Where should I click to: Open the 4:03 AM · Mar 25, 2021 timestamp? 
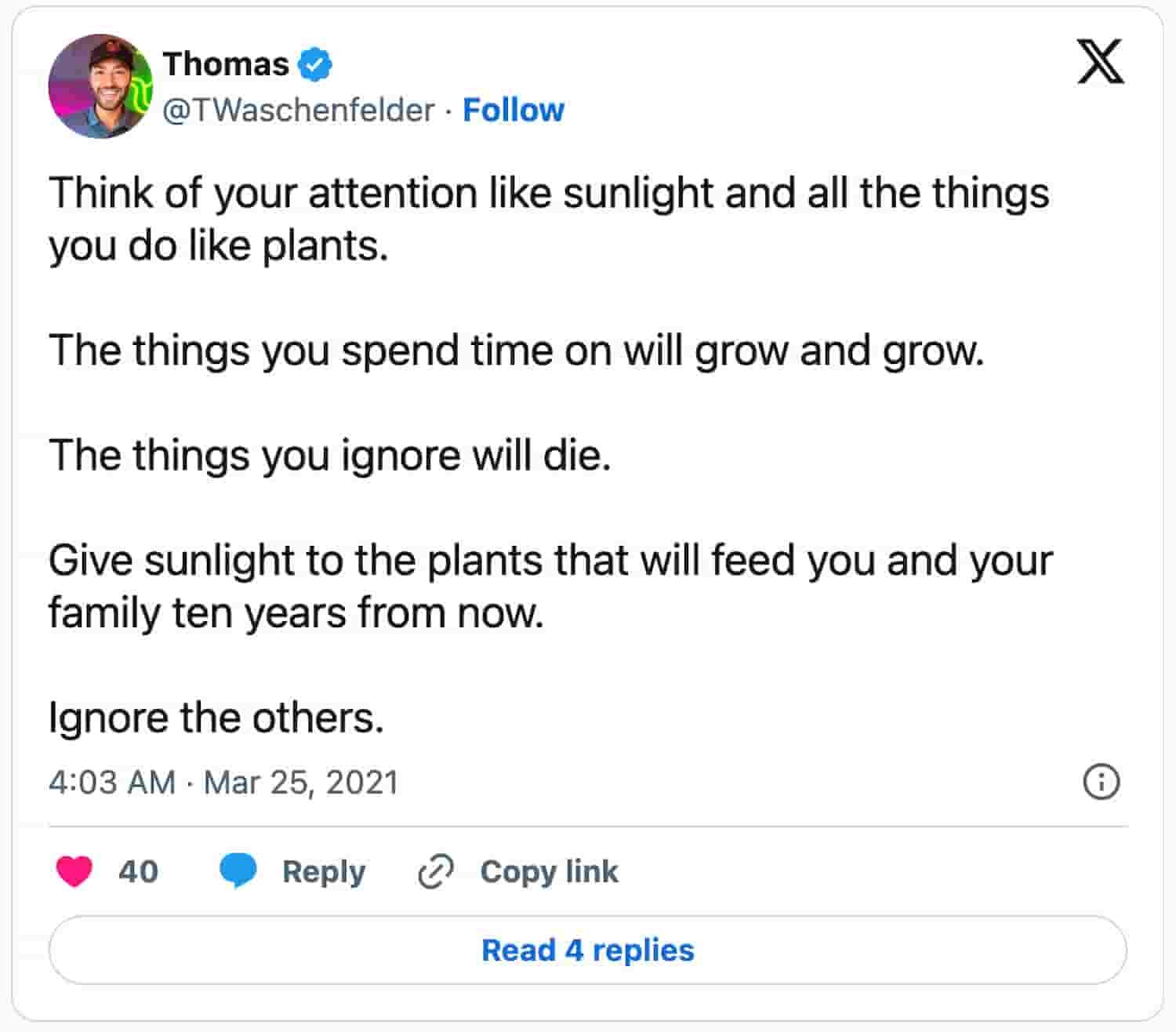pyautogui.click(x=223, y=782)
